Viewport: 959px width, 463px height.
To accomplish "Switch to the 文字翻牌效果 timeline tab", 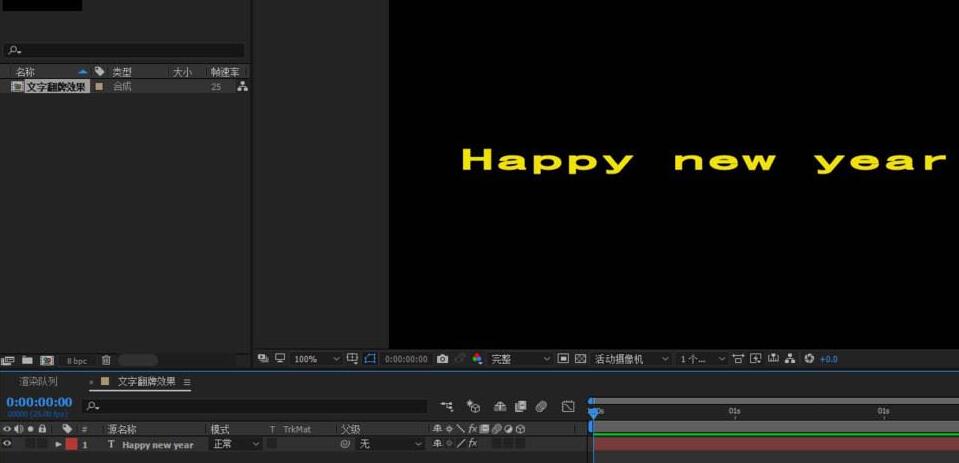I will pos(147,382).
